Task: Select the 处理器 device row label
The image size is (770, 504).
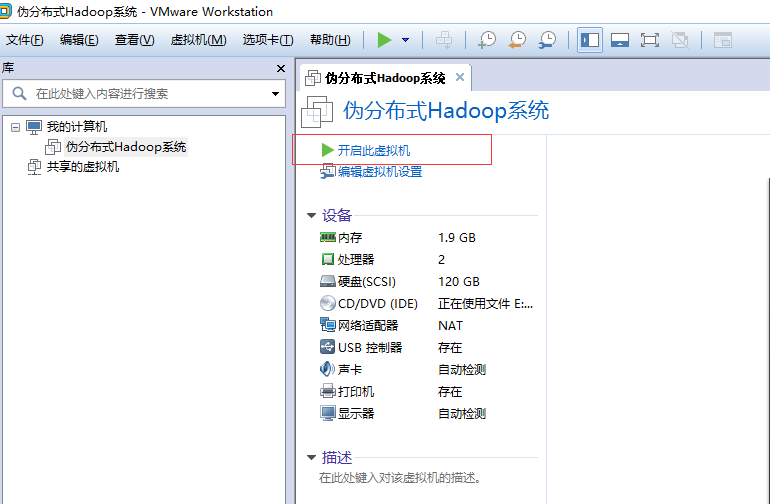Action: (356, 259)
